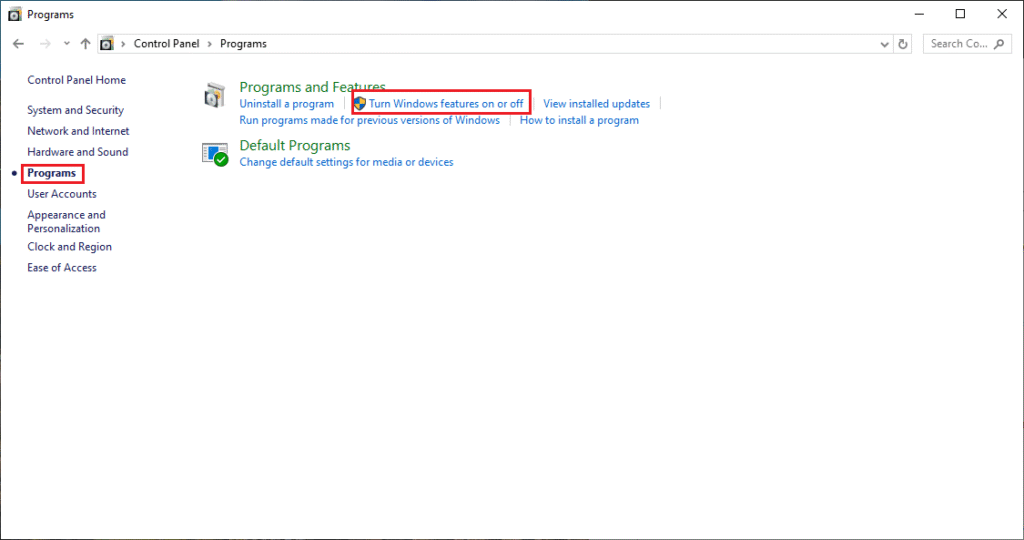
Task: Open Hardware and Sound category
Action: [78, 151]
